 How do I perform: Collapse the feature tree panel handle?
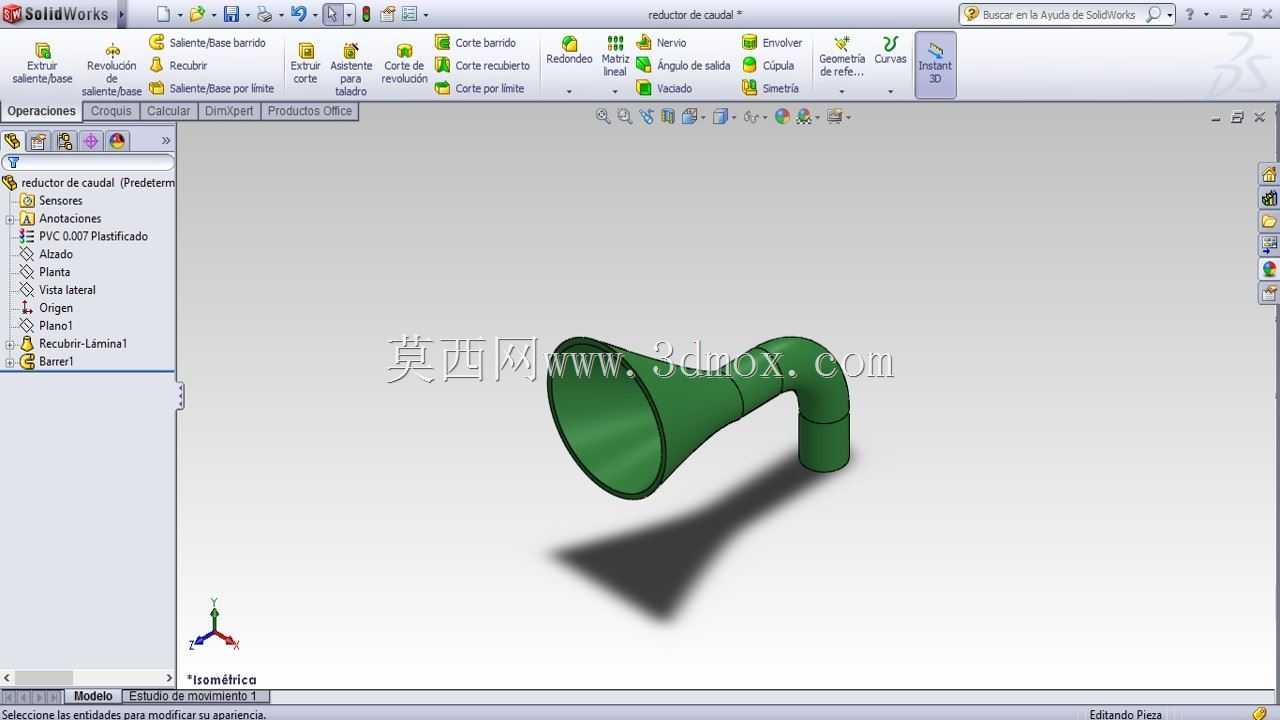pos(180,397)
